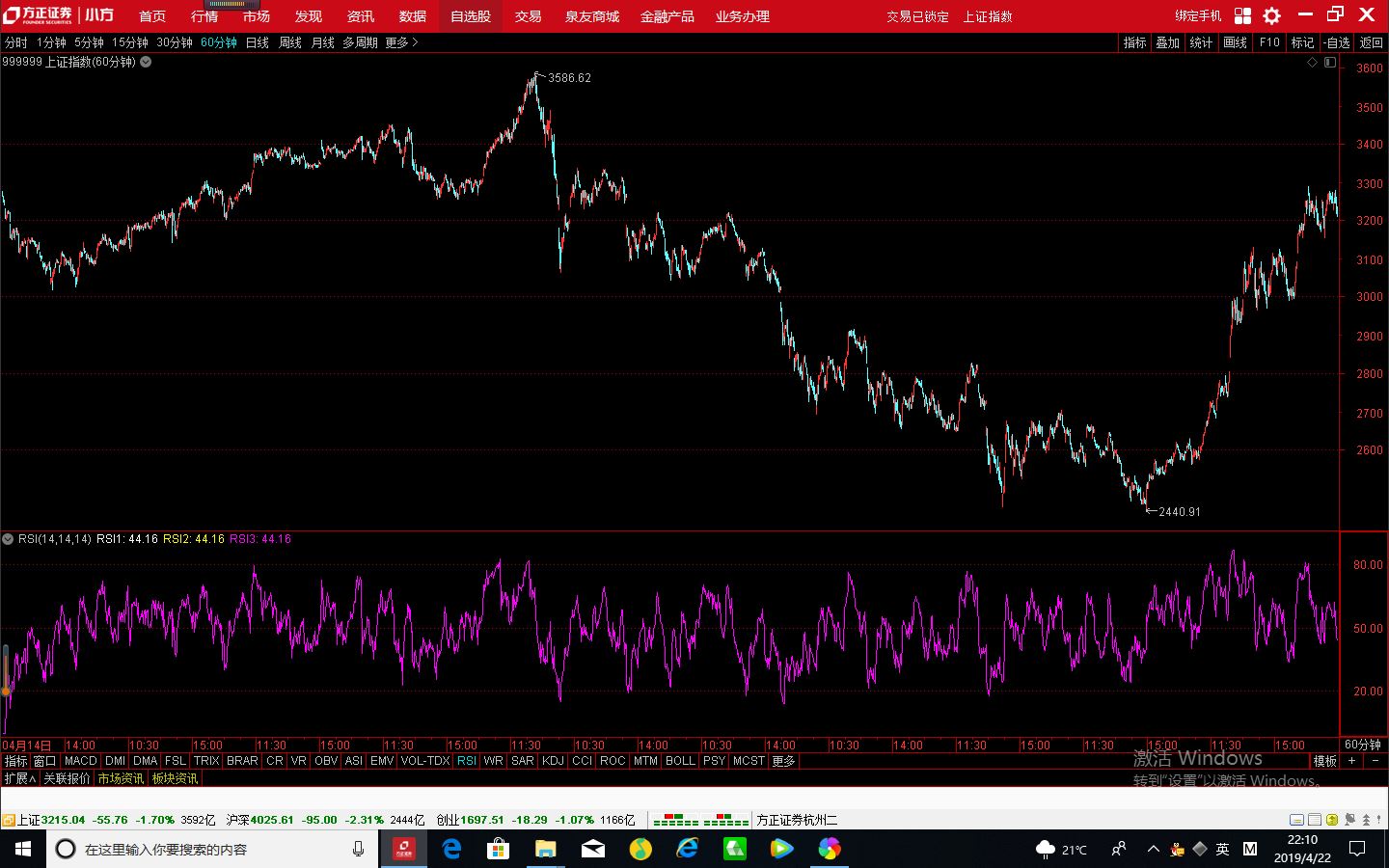Click the RSI panel settings circle icon
Viewport: 1389px width, 868px height.
(8, 539)
